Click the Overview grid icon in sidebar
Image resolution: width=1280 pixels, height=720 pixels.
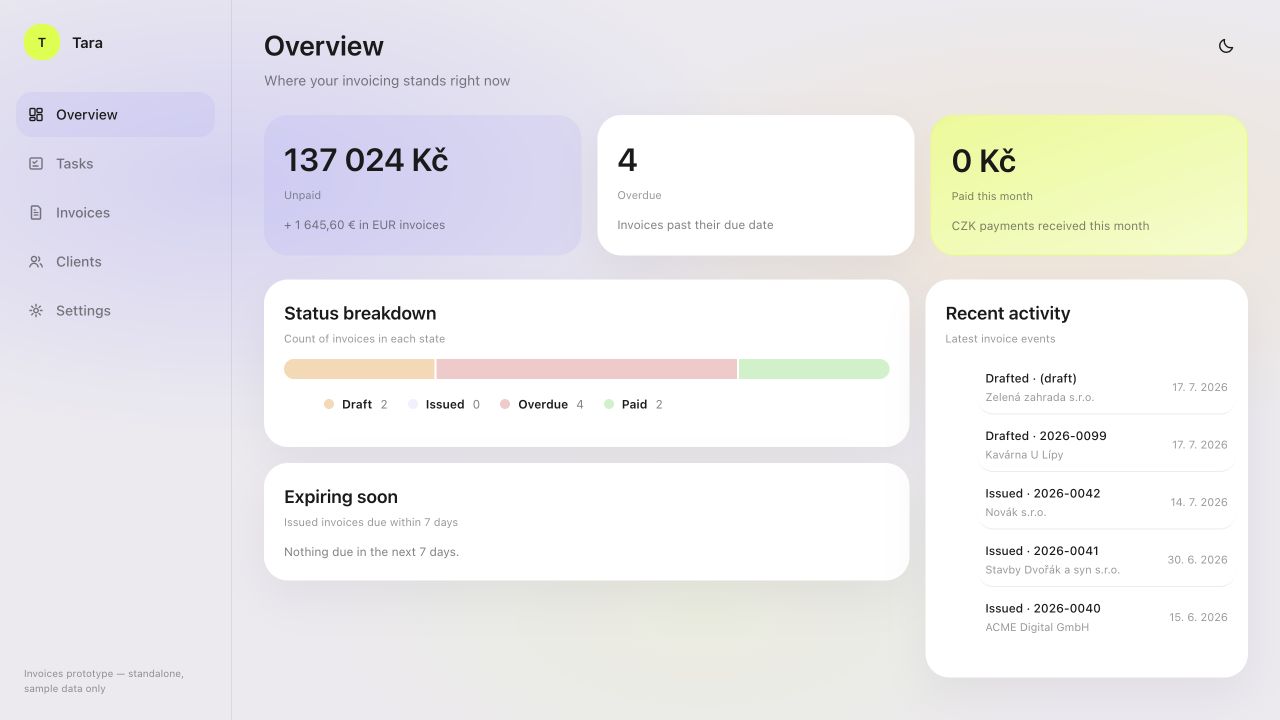(36, 115)
